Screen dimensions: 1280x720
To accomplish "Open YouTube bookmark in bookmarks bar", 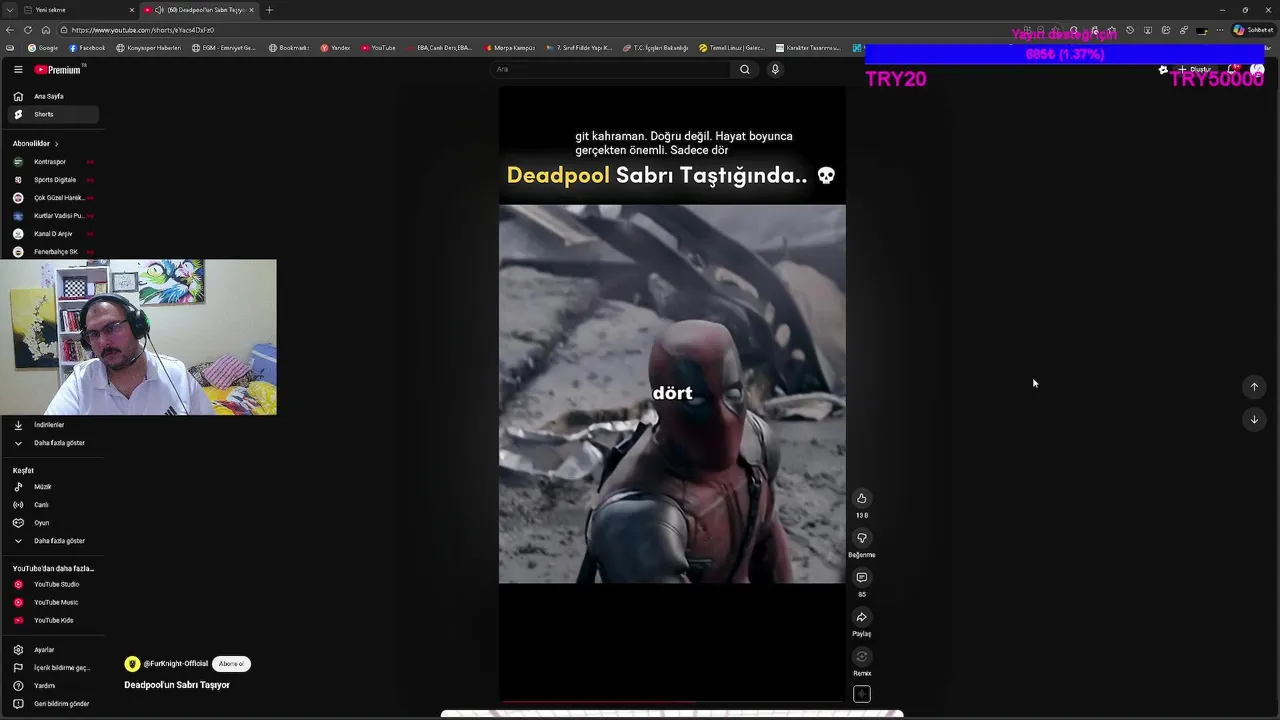I will (378, 48).
